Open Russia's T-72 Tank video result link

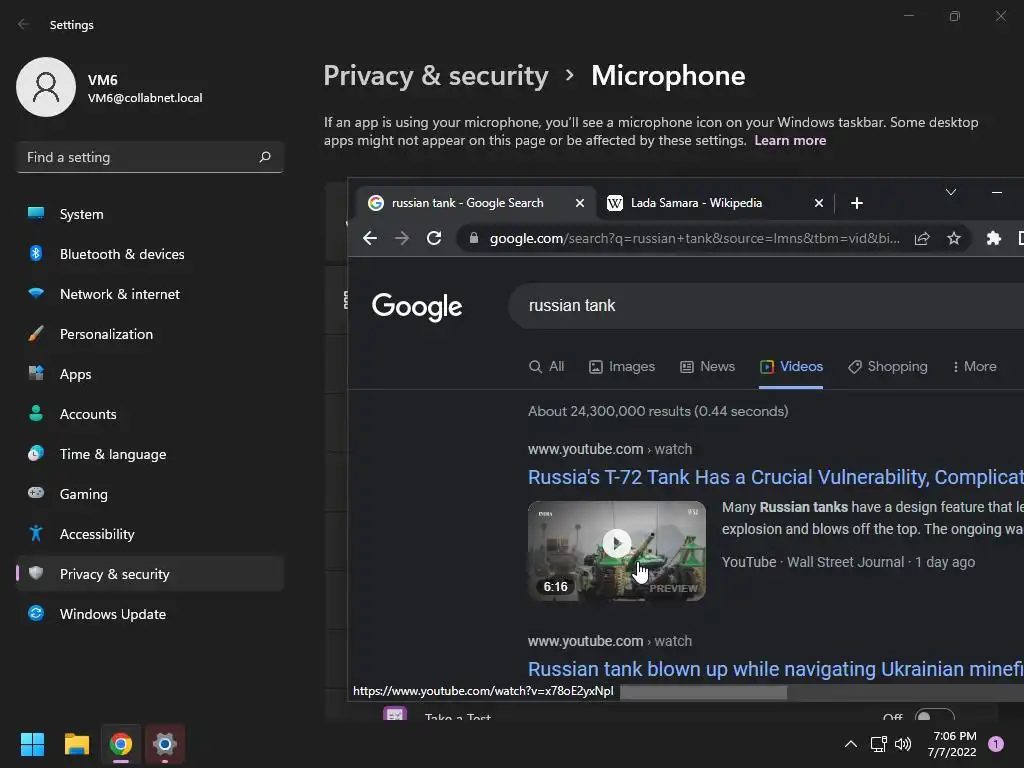pyautogui.click(x=776, y=477)
